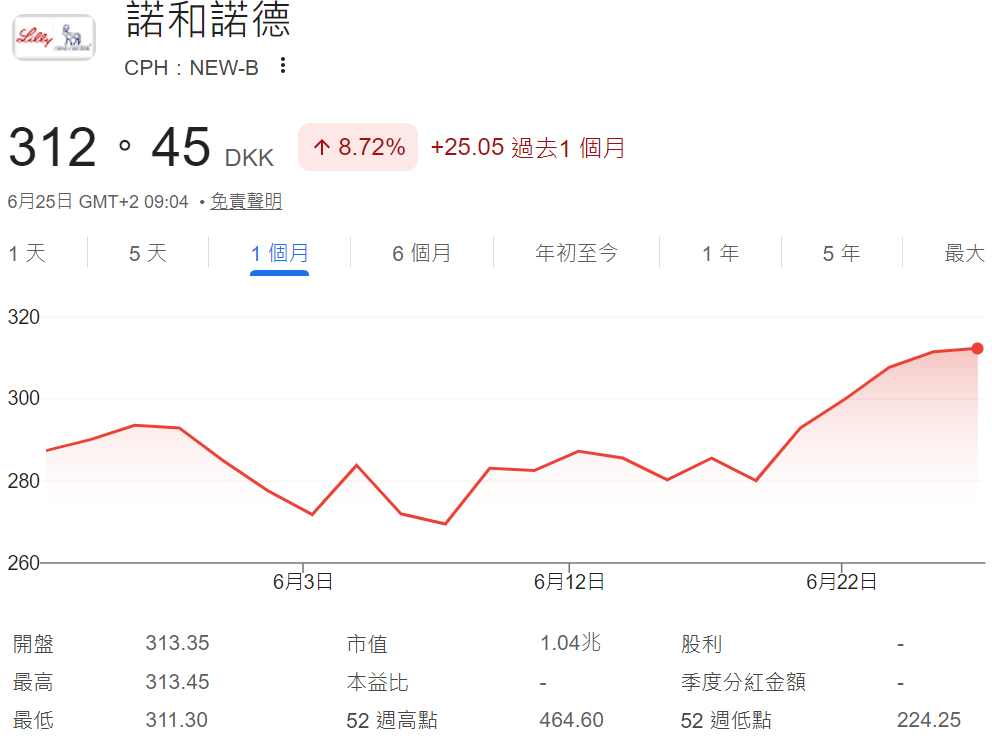
Task: Click the market cap value 1.04兆
Action: click(x=570, y=643)
